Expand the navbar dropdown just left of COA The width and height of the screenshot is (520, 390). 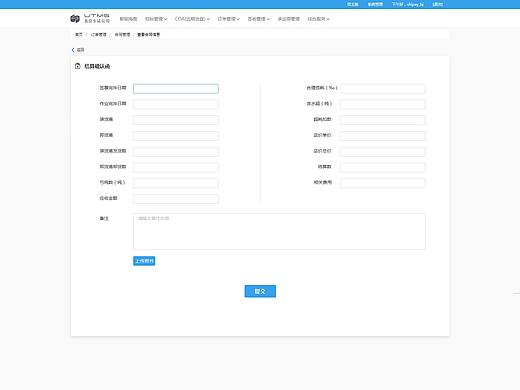pyautogui.click(x=156, y=19)
